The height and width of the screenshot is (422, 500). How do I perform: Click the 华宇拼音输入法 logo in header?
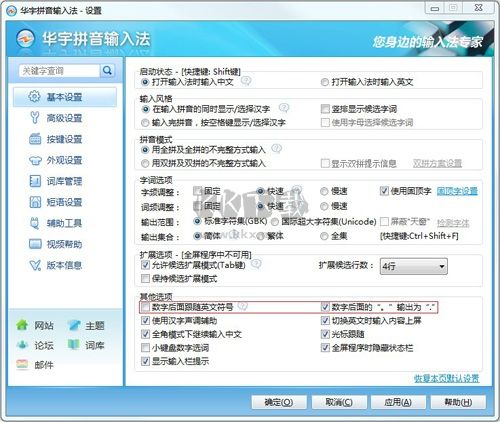pos(25,39)
